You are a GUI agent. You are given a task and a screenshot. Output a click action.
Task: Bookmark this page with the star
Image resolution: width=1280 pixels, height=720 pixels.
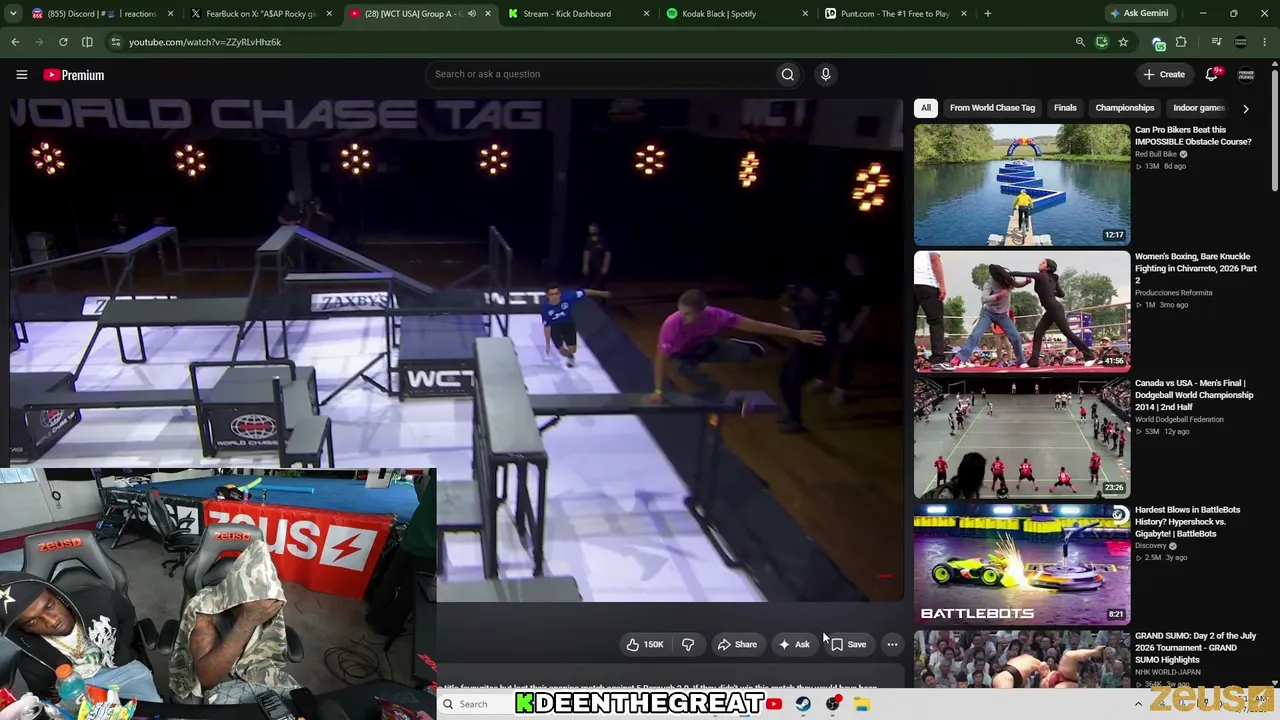[x=1123, y=42]
